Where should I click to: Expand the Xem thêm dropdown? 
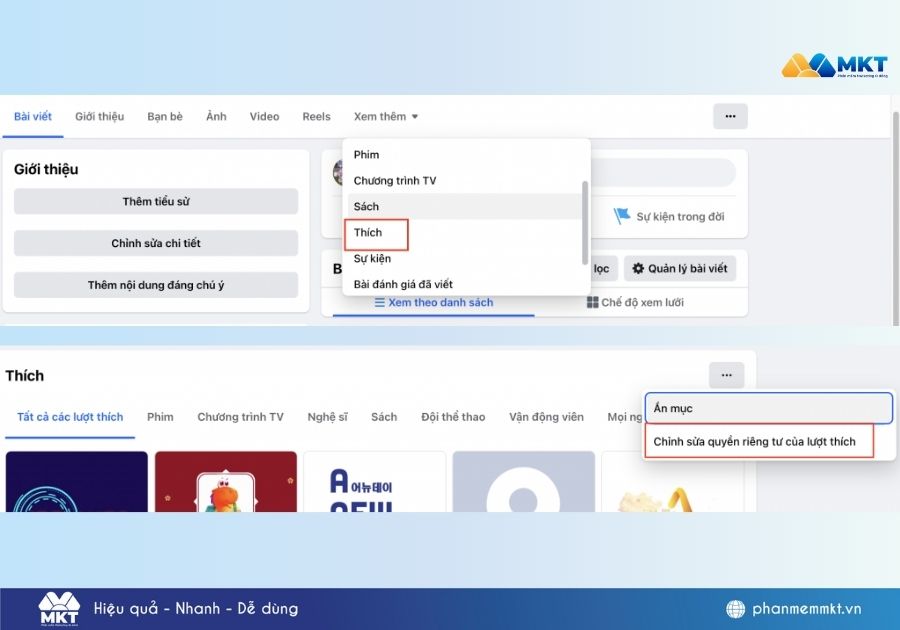point(385,116)
